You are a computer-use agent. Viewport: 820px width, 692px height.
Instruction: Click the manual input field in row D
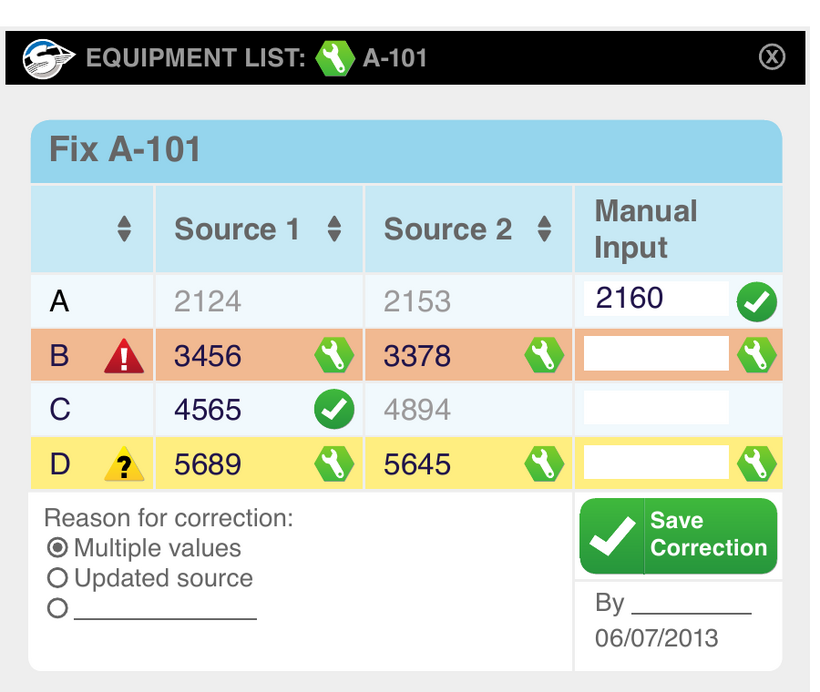click(656, 462)
